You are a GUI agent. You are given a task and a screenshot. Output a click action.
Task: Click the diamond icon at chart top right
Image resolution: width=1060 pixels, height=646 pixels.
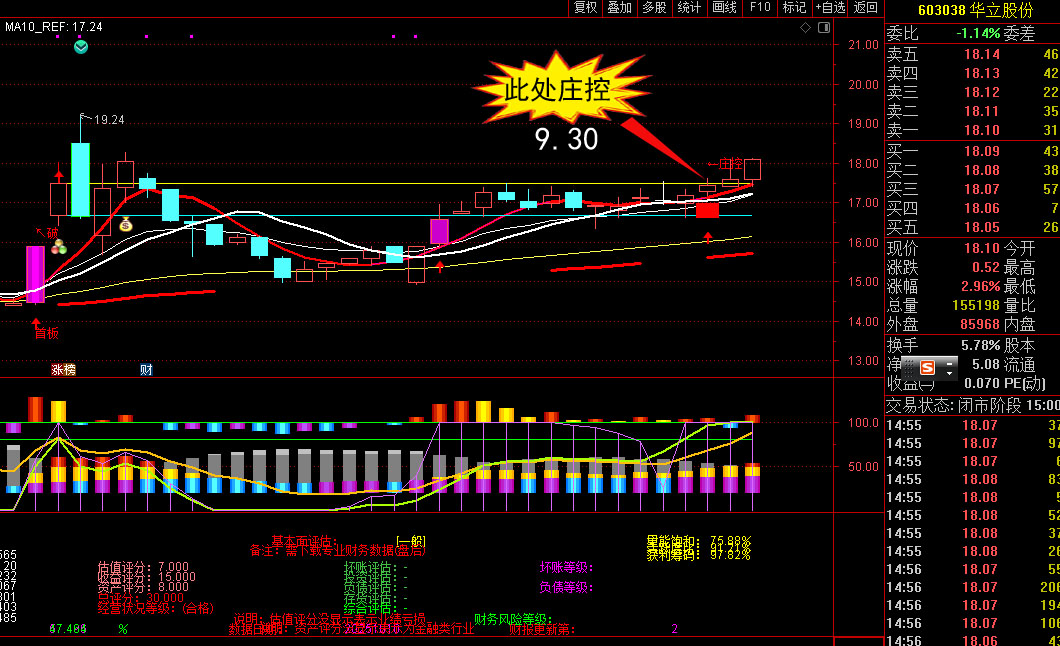[x=806, y=29]
